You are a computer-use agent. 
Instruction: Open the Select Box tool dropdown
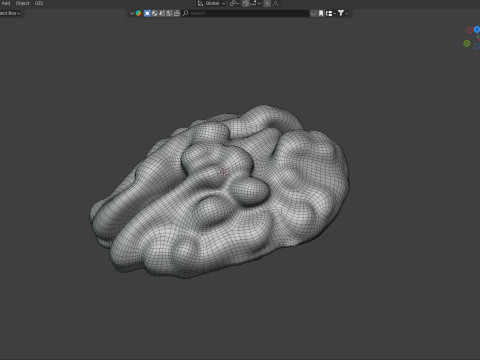[x=10, y=13]
